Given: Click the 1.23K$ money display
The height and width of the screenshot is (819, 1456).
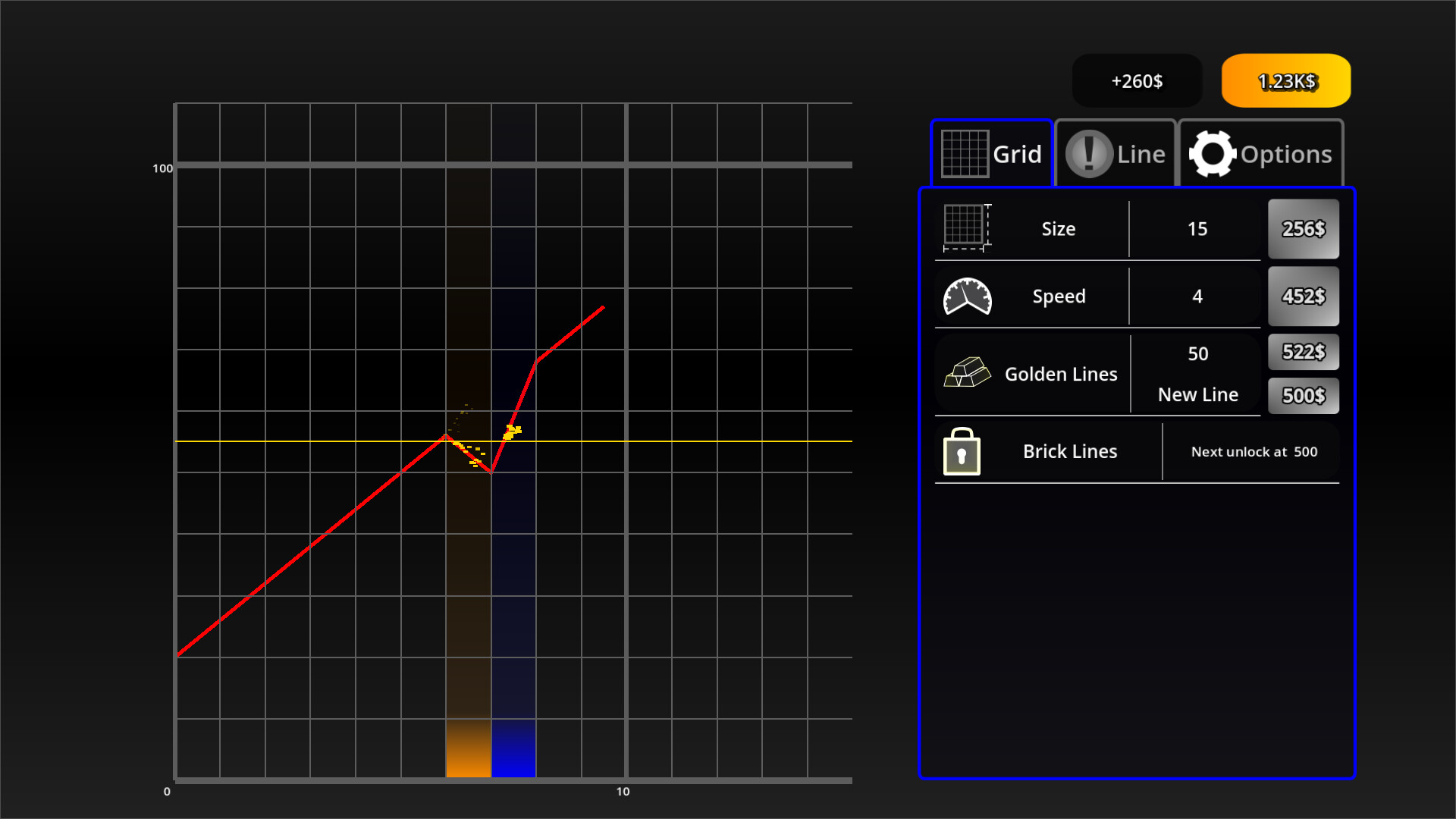Looking at the screenshot, I should tap(1285, 80).
